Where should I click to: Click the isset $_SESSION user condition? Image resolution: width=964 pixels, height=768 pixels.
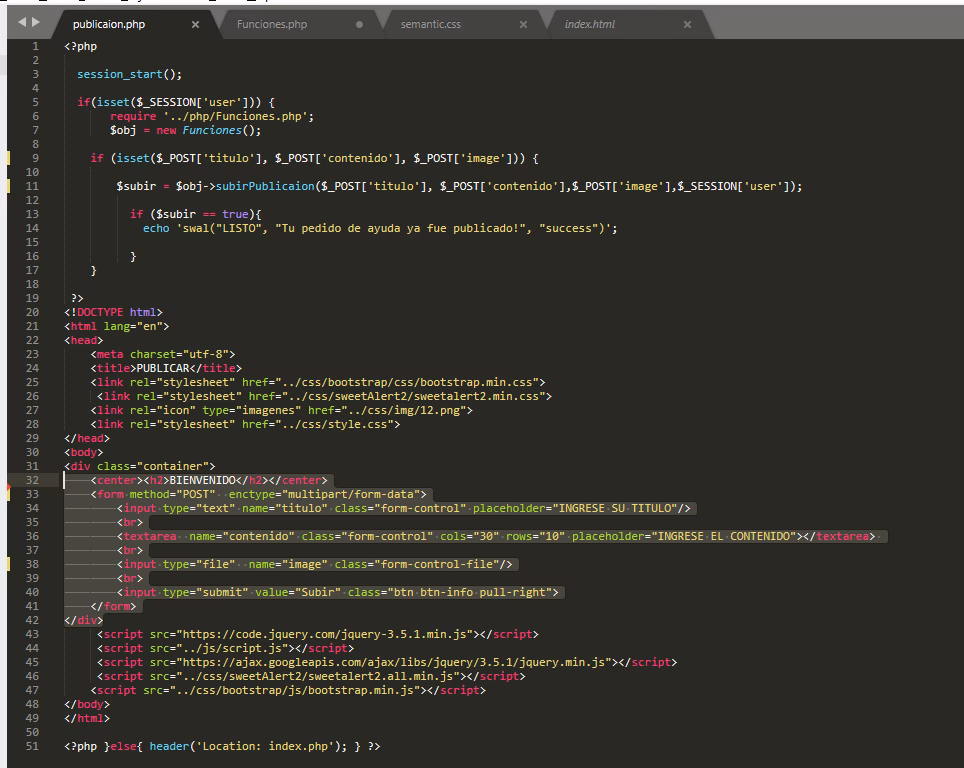tap(176, 102)
